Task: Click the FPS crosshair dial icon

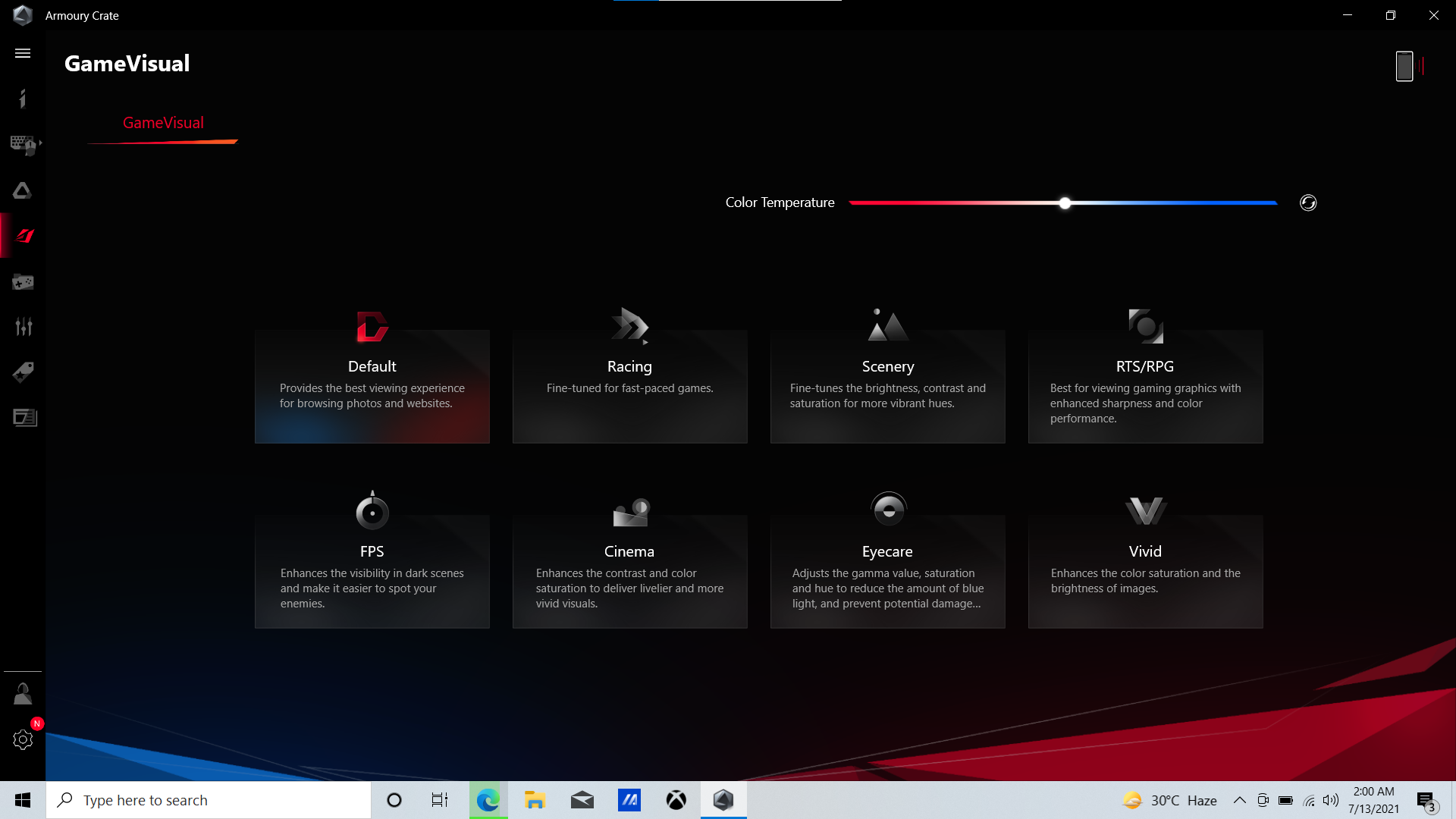Action: pyautogui.click(x=372, y=510)
